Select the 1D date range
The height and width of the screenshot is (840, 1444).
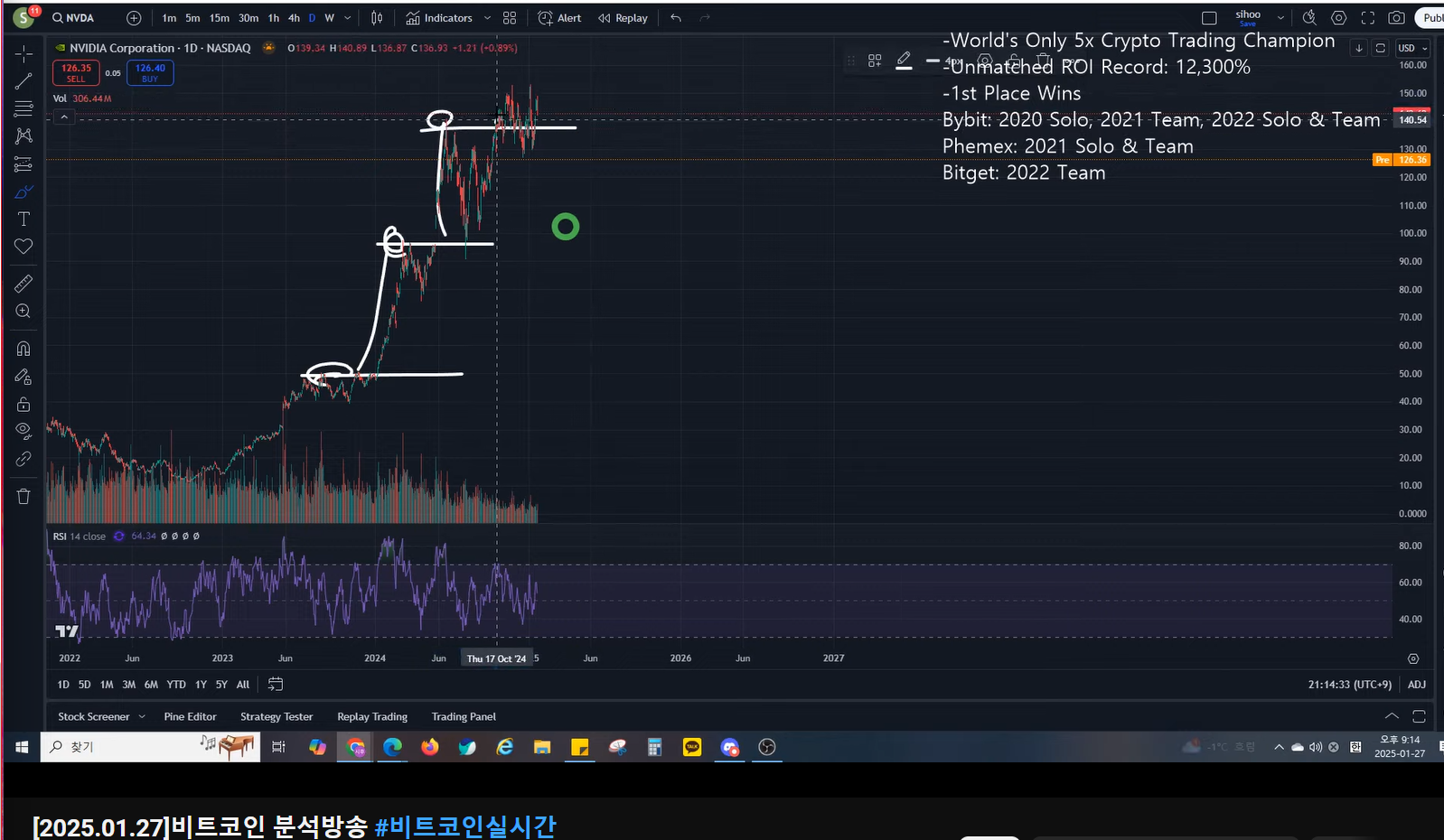point(63,685)
